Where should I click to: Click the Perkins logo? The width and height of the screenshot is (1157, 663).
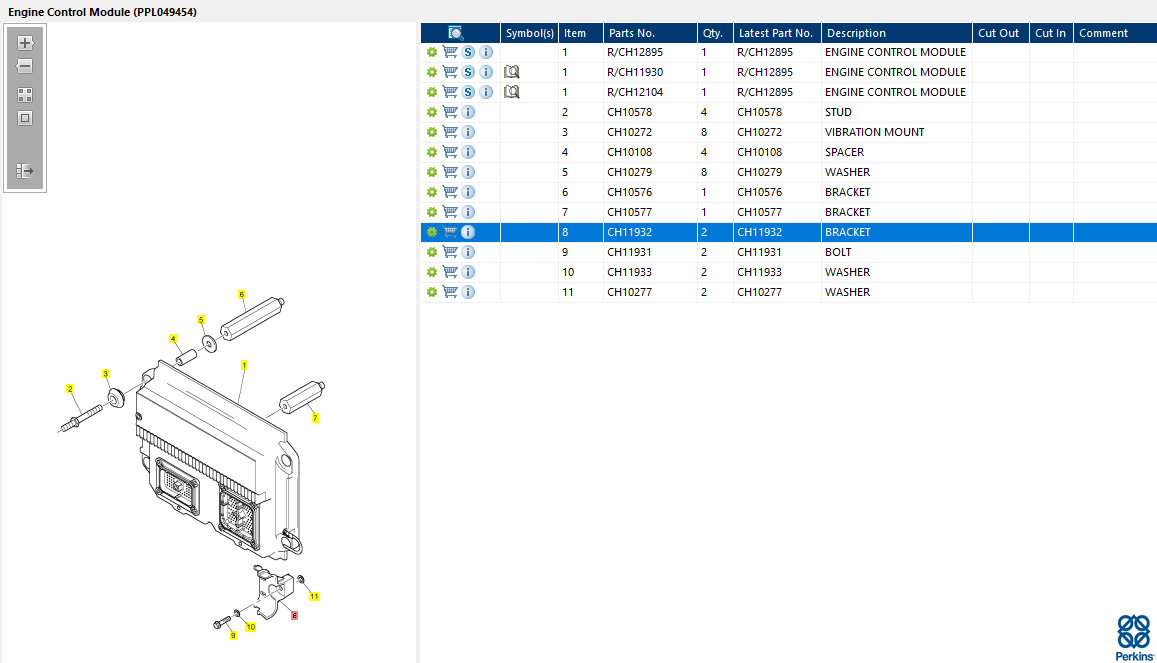1134,638
